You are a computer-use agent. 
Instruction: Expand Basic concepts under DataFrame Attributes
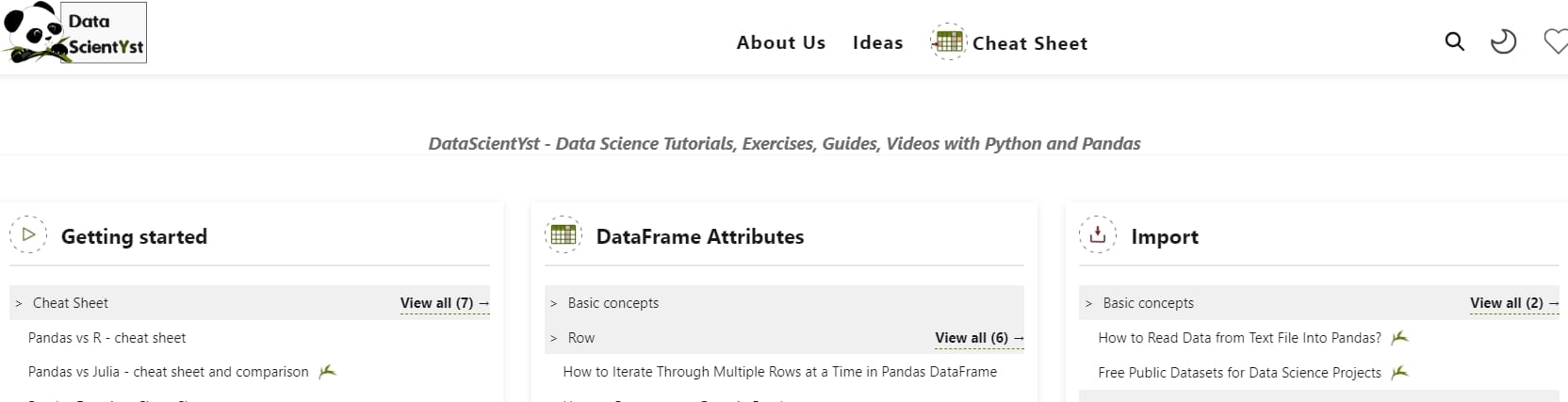click(x=612, y=303)
